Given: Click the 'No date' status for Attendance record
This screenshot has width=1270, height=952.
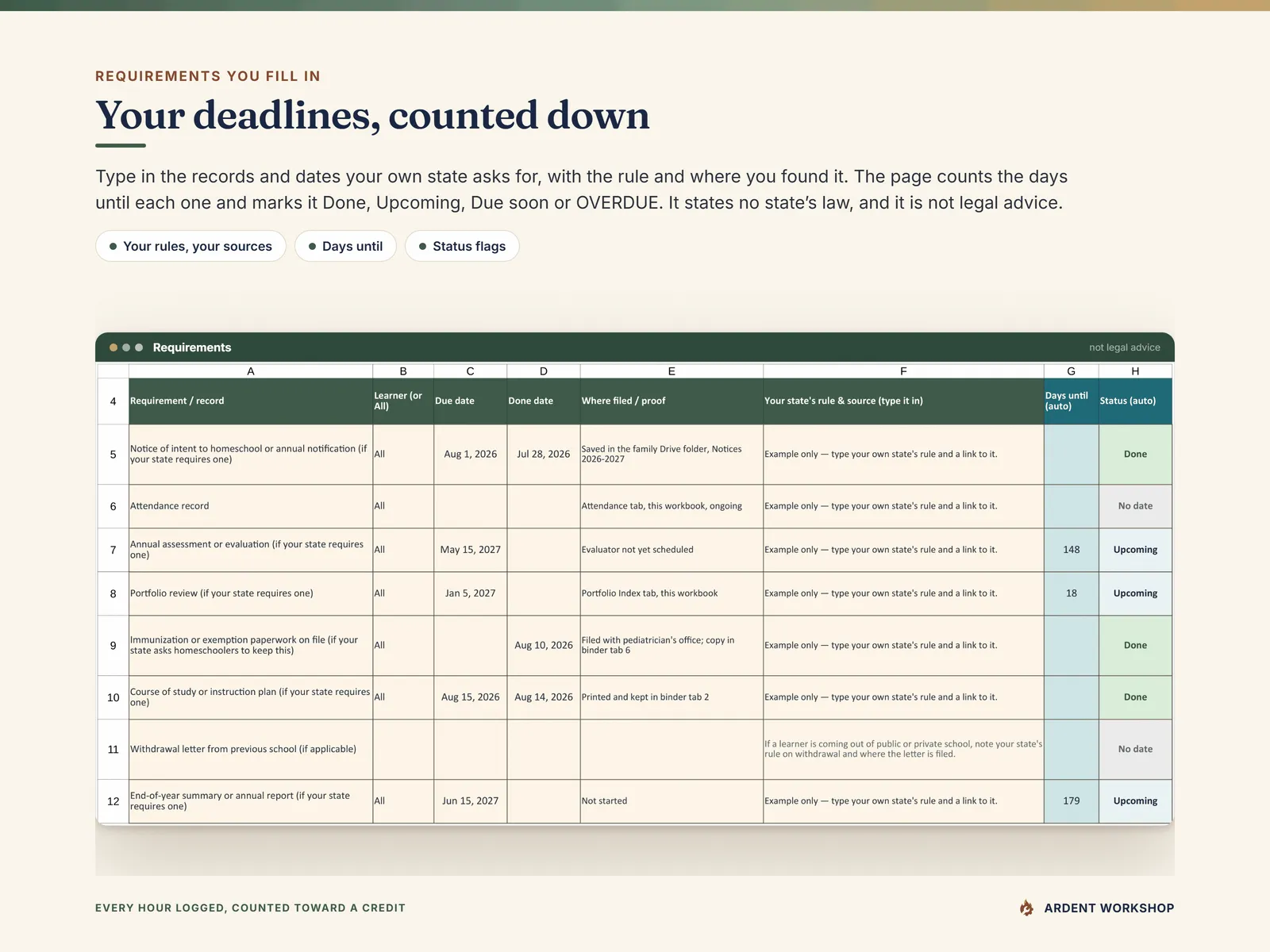Looking at the screenshot, I should click(x=1135, y=506).
